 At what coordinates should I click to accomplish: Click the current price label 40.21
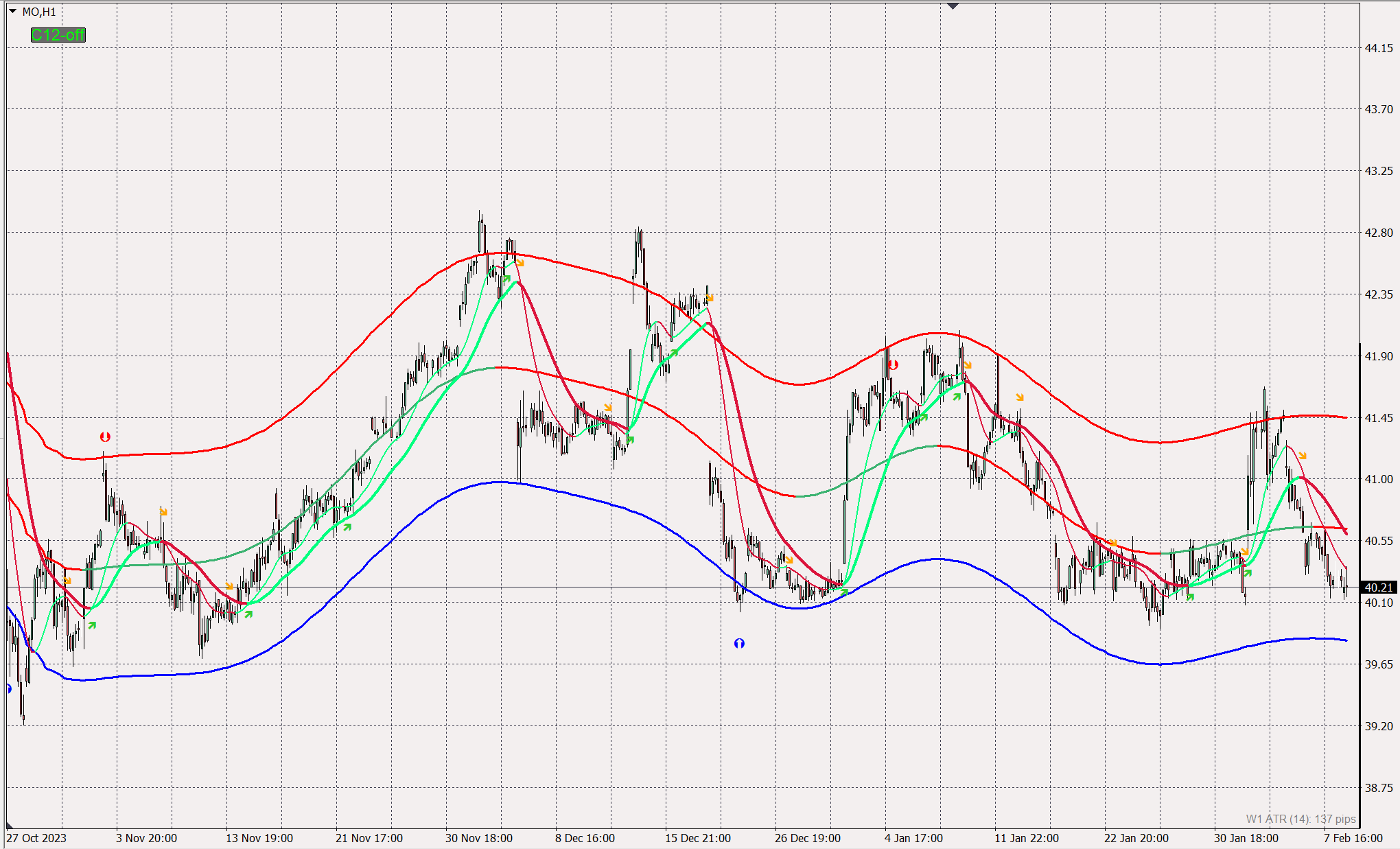(x=1378, y=588)
